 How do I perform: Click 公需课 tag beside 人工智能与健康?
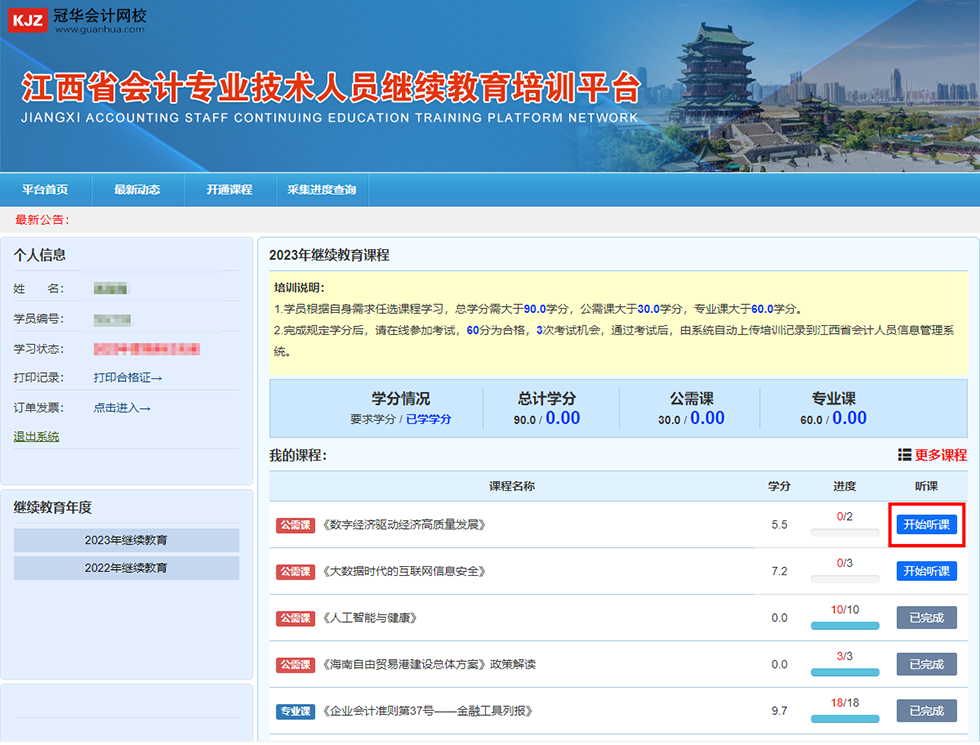[x=295, y=618]
